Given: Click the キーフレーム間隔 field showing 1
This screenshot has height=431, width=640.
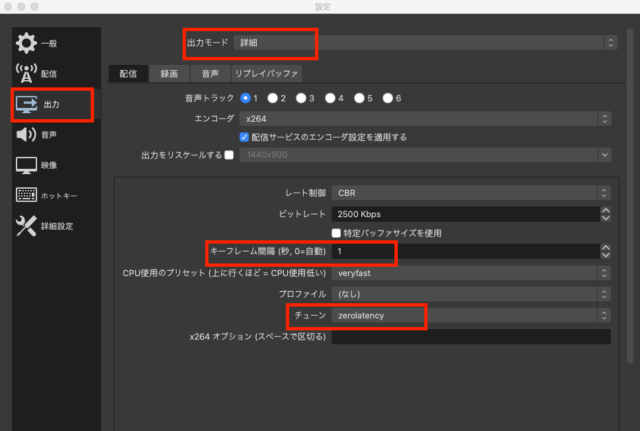Looking at the screenshot, I should pos(466,251).
